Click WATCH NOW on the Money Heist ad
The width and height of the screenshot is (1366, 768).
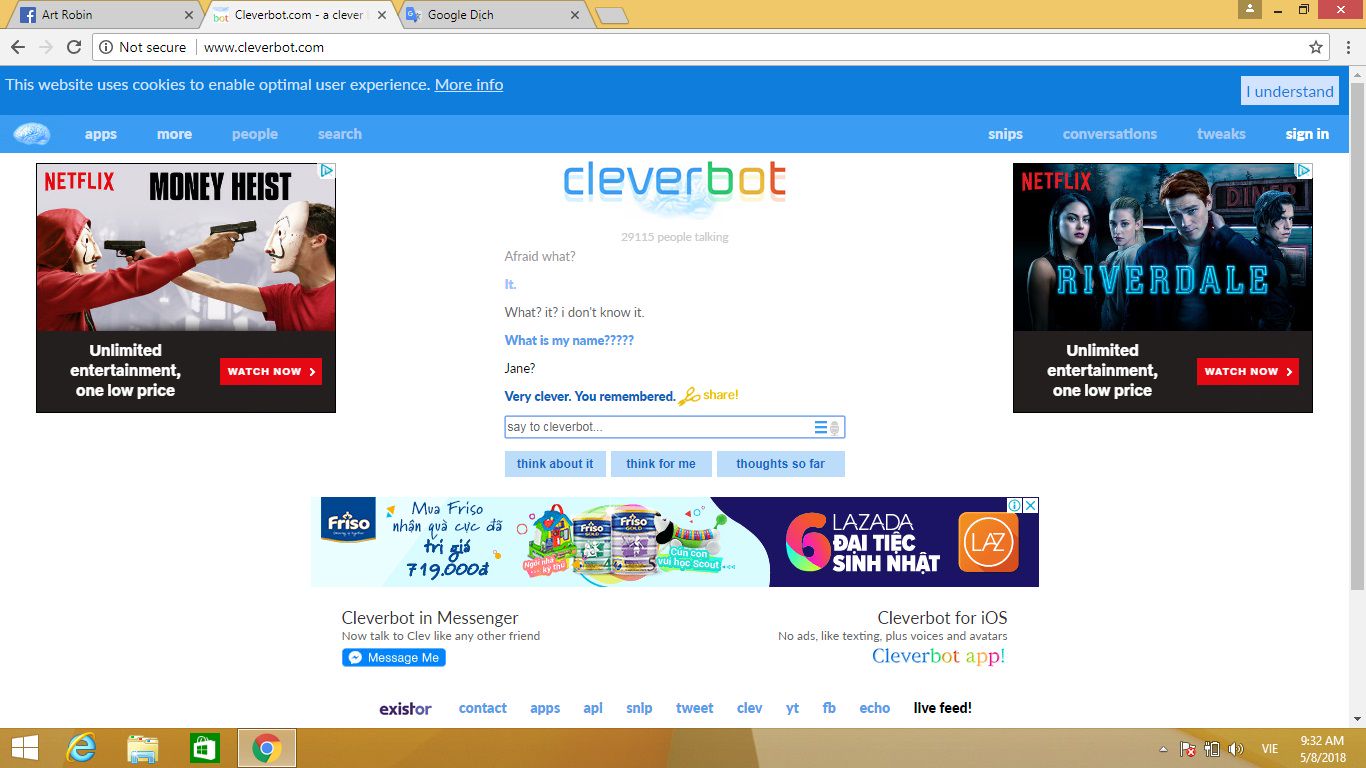pos(271,371)
